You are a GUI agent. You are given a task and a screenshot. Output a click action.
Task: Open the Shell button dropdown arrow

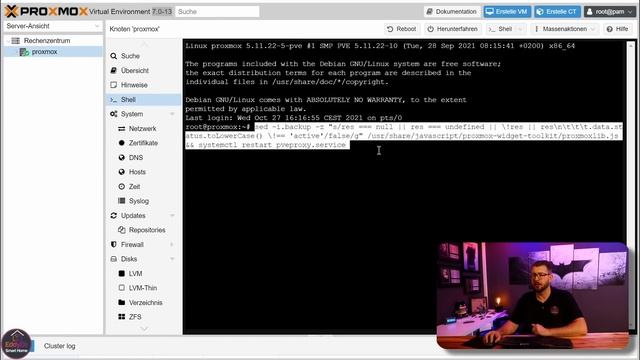[520, 29]
